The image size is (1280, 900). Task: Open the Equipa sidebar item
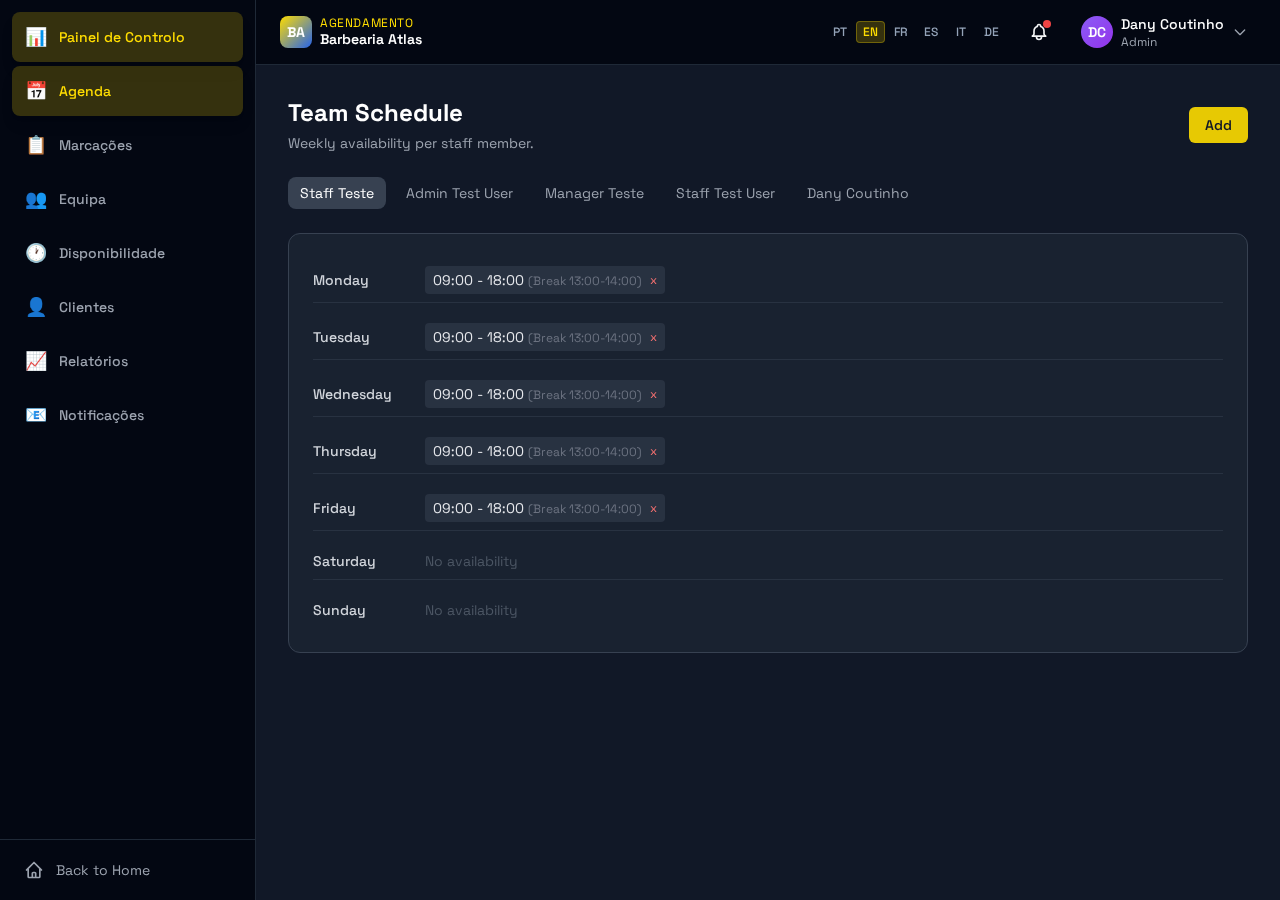pyautogui.click(x=127, y=199)
